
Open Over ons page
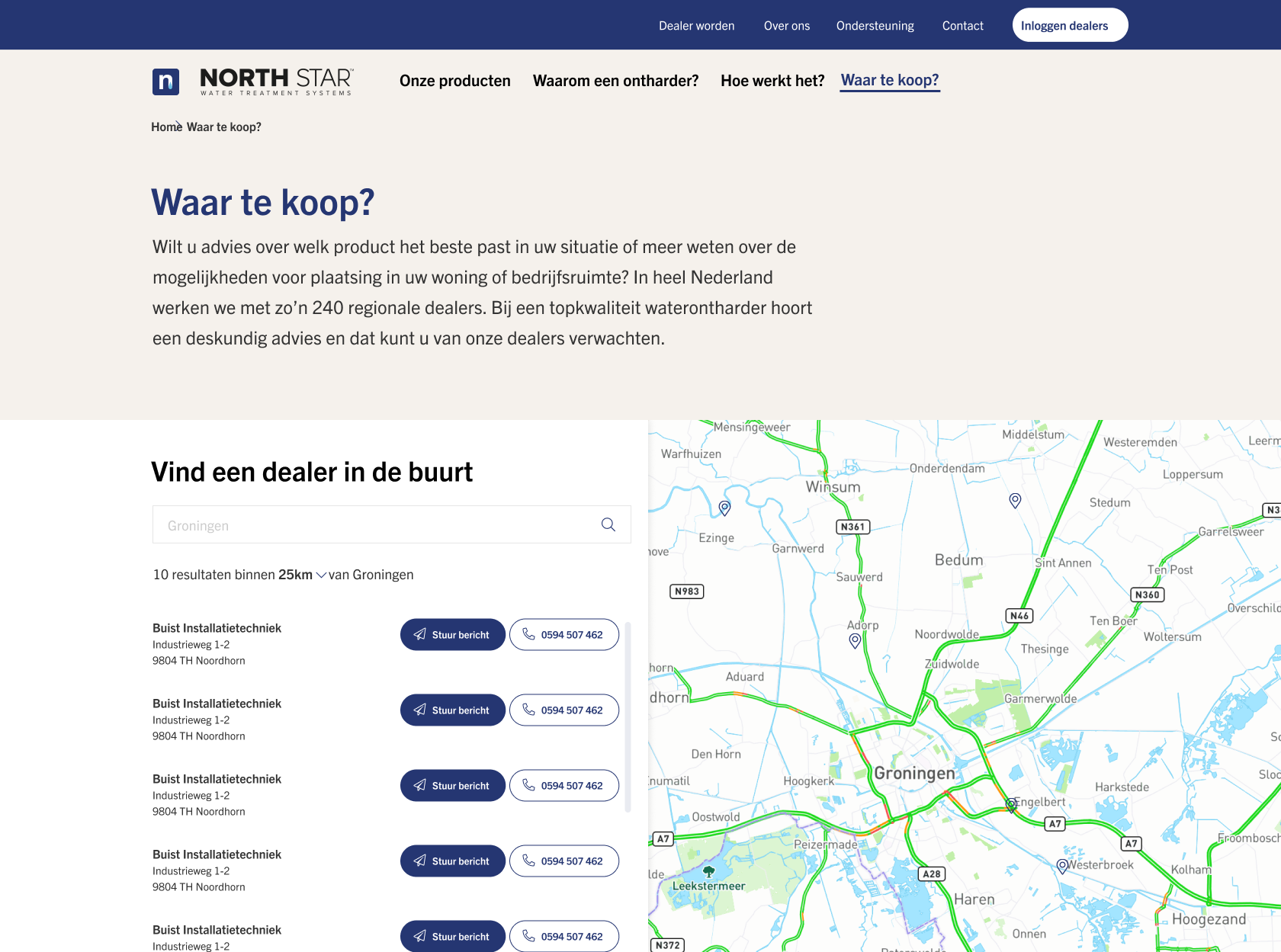coord(787,26)
